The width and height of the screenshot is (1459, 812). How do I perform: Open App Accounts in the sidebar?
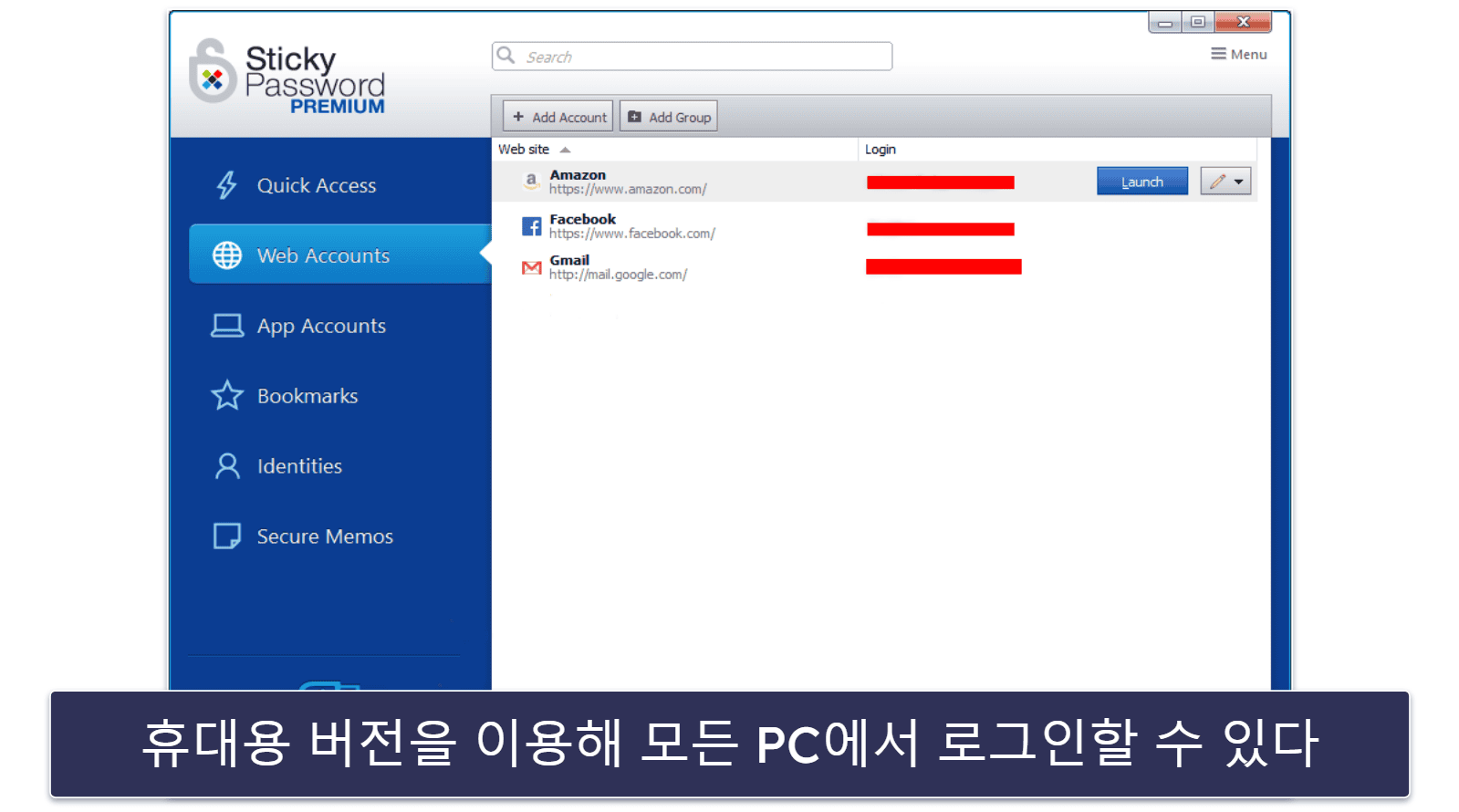pyautogui.click(x=321, y=326)
